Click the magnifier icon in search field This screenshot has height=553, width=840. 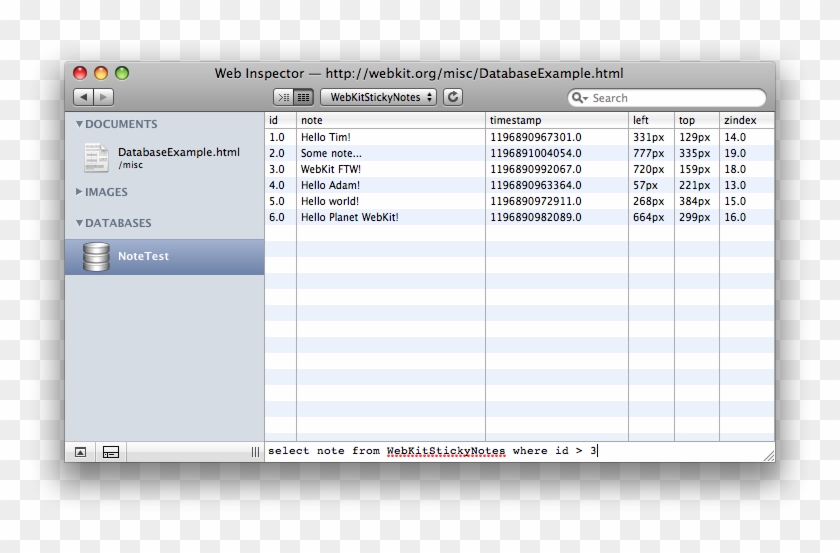click(x=580, y=98)
